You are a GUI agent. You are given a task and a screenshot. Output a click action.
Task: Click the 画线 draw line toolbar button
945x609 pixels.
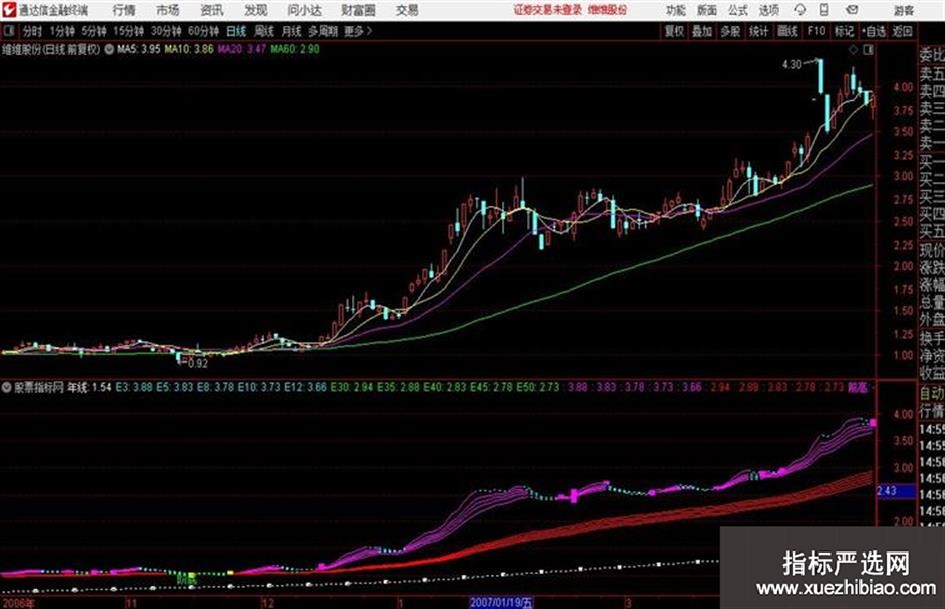tap(787, 31)
